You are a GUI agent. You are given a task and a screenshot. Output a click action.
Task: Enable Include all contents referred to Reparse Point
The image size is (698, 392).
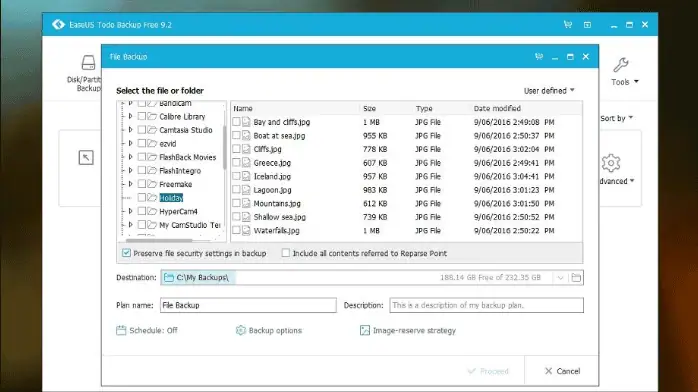point(286,253)
